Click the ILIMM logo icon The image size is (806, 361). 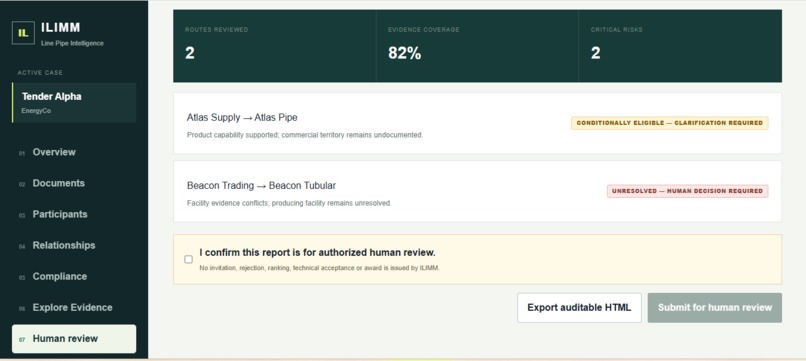point(23,33)
